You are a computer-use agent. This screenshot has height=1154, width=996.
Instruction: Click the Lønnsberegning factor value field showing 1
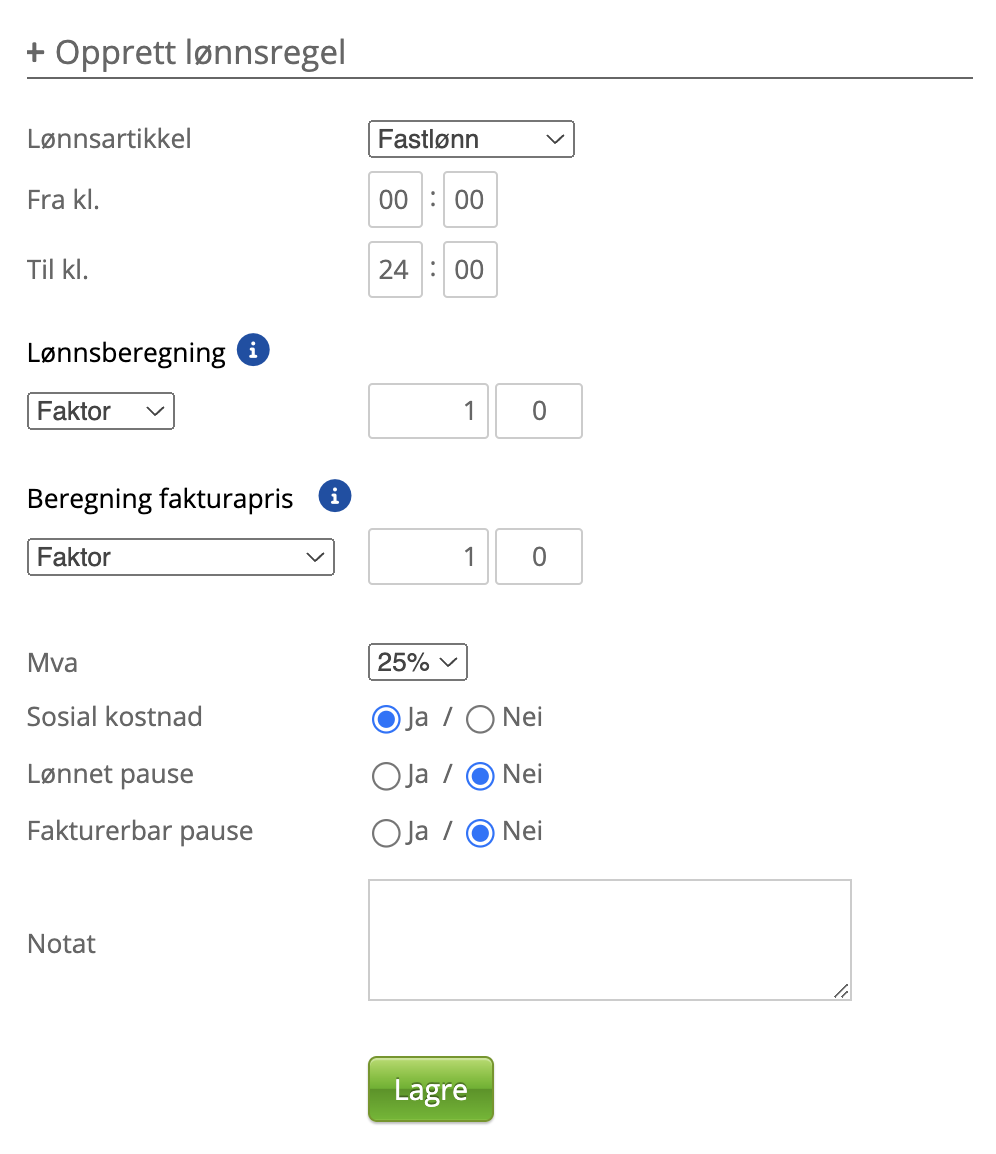pos(428,411)
